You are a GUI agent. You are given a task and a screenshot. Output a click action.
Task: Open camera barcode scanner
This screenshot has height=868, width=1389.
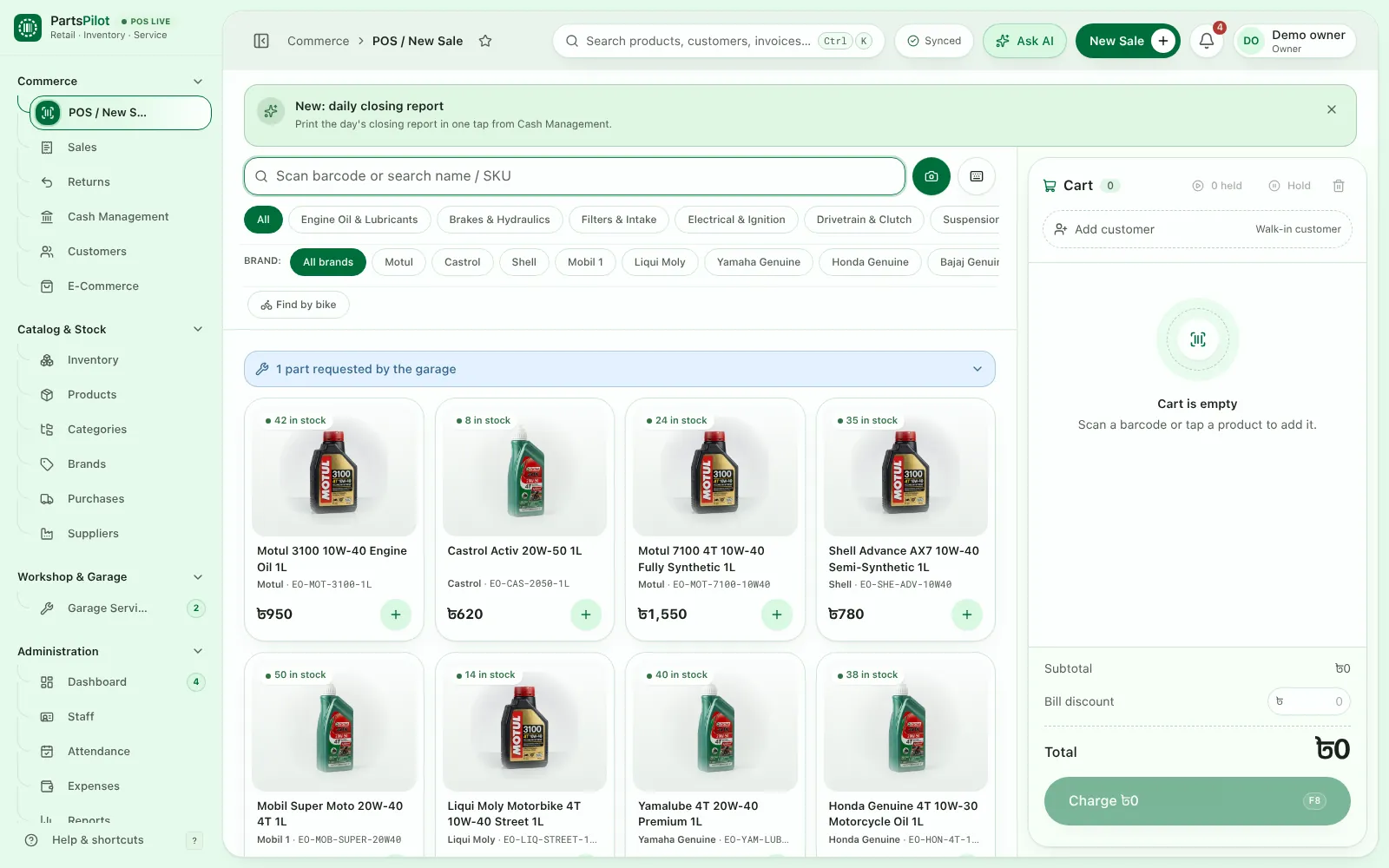click(x=931, y=176)
